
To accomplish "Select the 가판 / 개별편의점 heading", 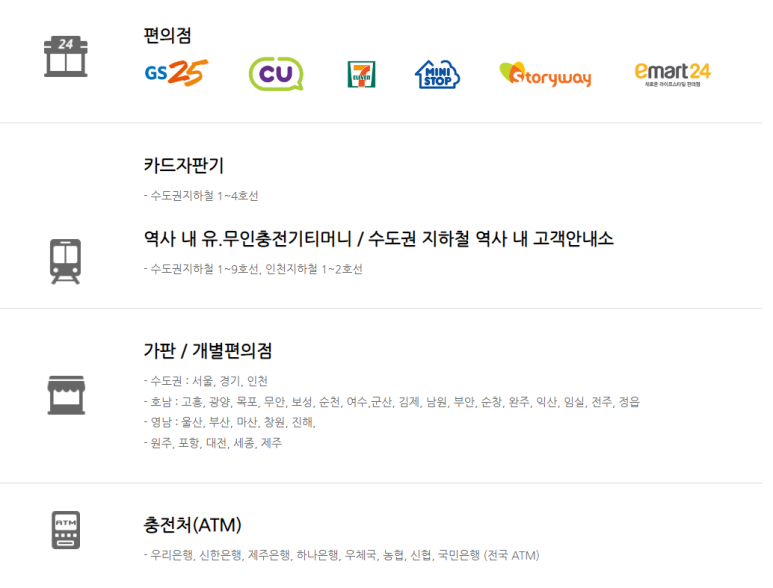I will coord(208,351).
